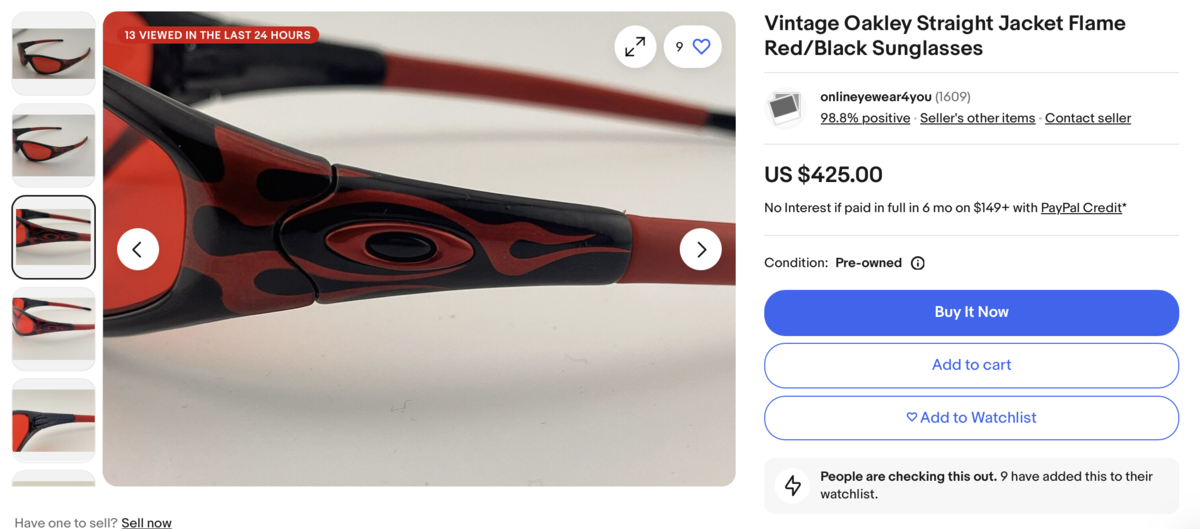The height and width of the screenshot is (529, 1200).
Task: View the 98.8% positive feedback
Action: 865,118
